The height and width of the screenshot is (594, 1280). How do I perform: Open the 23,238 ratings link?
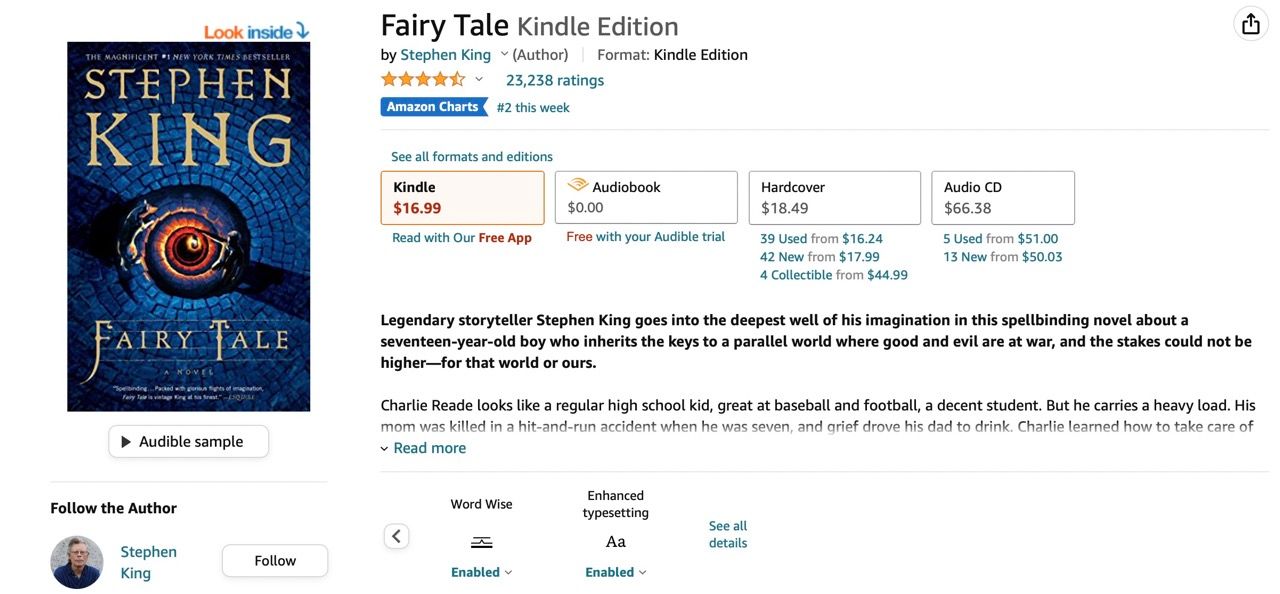[x=554, y=80]
